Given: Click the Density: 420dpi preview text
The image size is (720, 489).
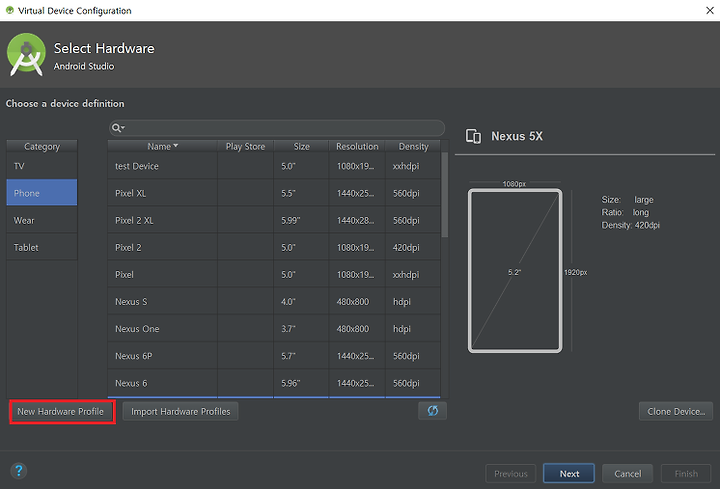Looking at the screenshot, I should 630,225.
